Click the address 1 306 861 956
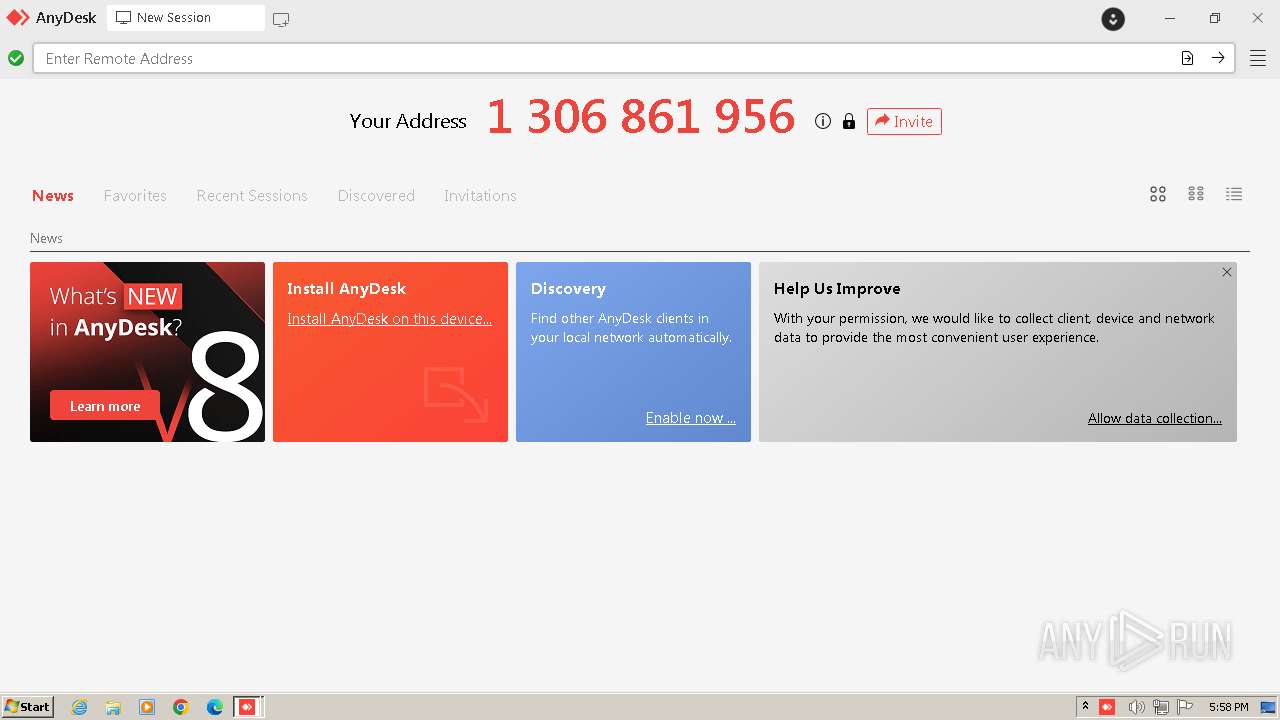 point(641,117)
